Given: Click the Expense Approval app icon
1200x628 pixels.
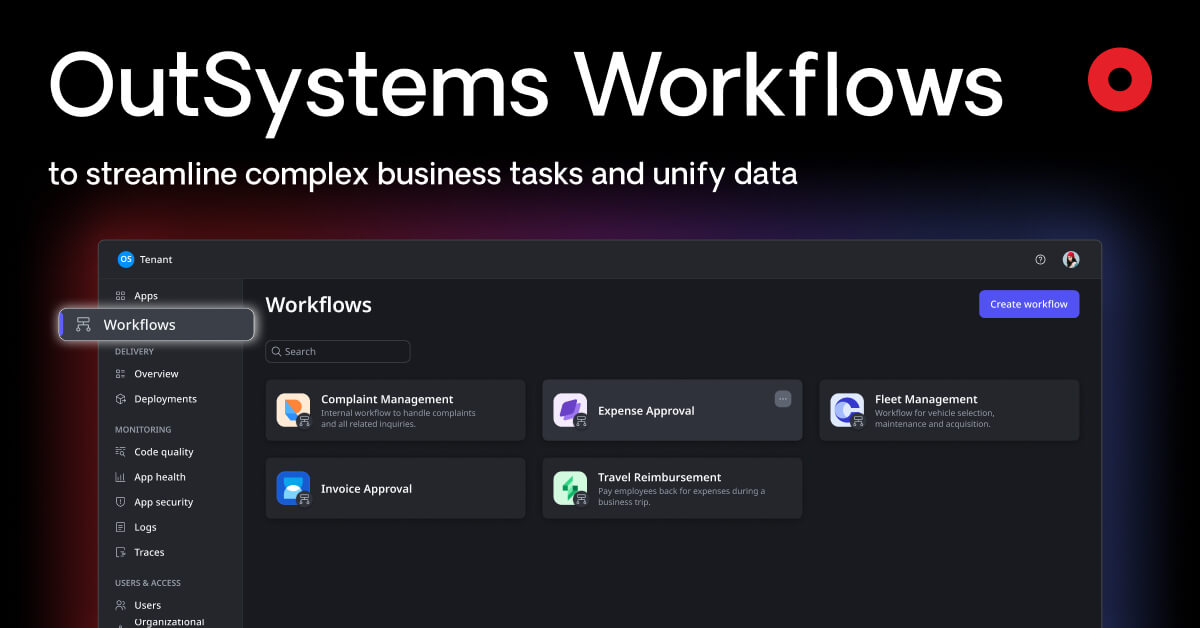Looking at the screenshot, I should (570, 410).
